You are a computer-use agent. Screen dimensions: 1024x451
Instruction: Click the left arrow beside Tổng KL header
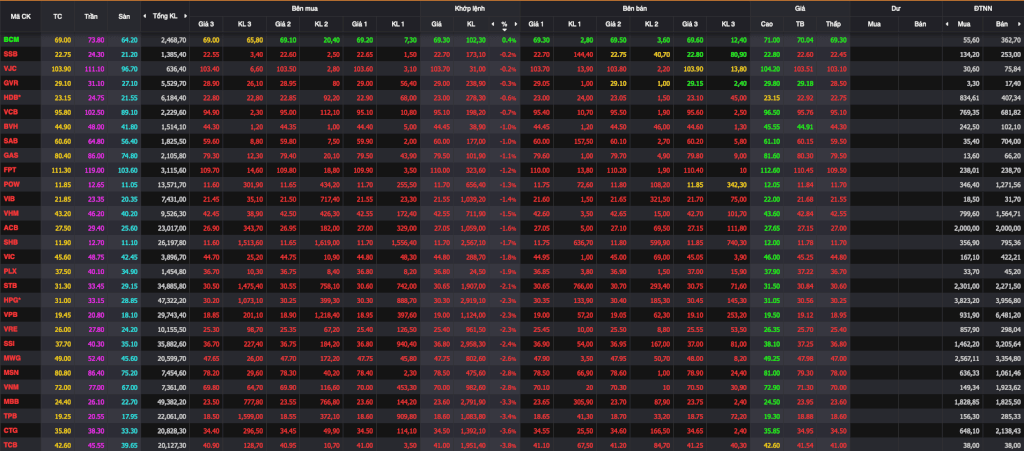tap(147, 16)
